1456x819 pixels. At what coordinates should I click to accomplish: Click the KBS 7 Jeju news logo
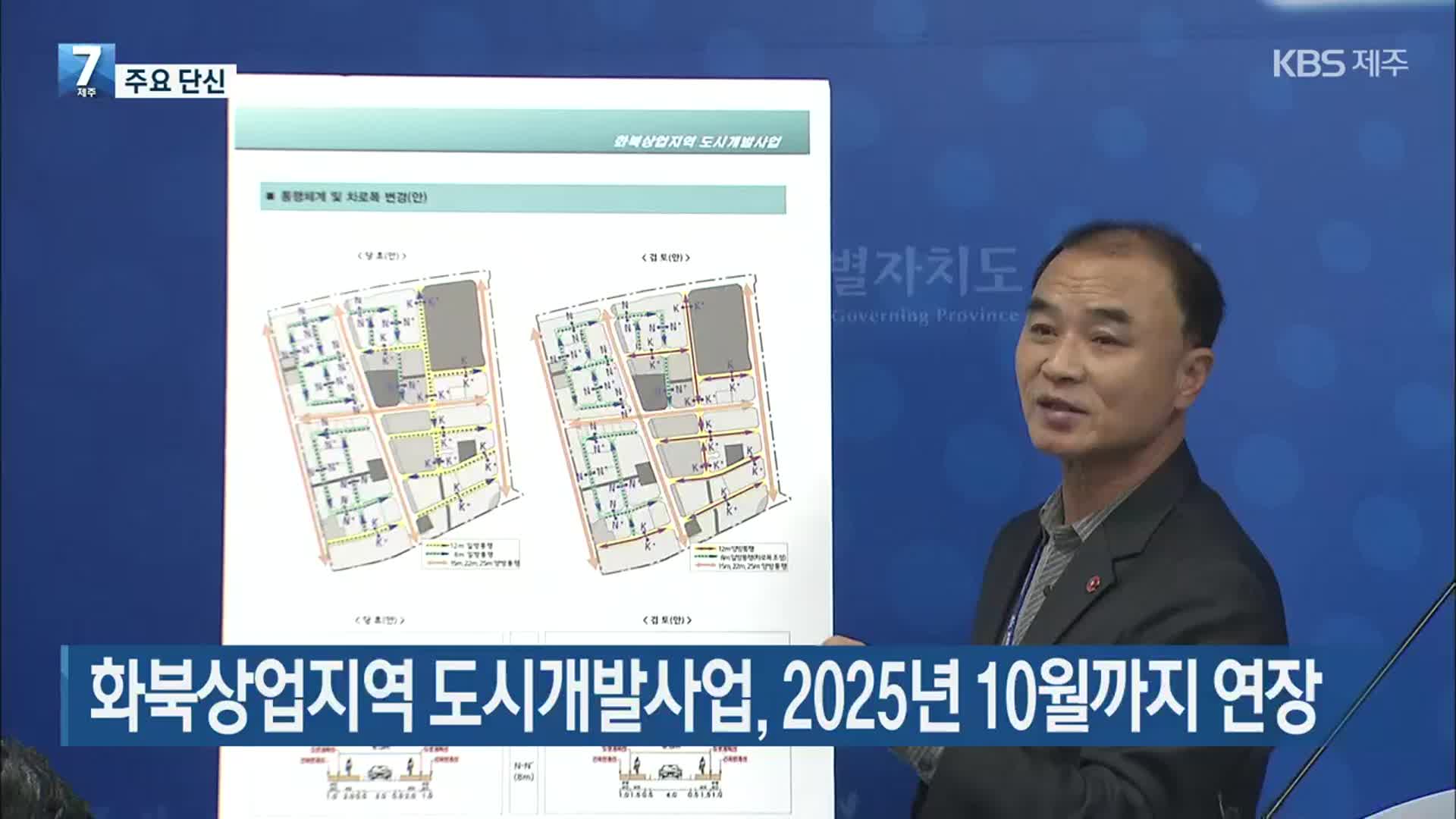click(86, 71)
